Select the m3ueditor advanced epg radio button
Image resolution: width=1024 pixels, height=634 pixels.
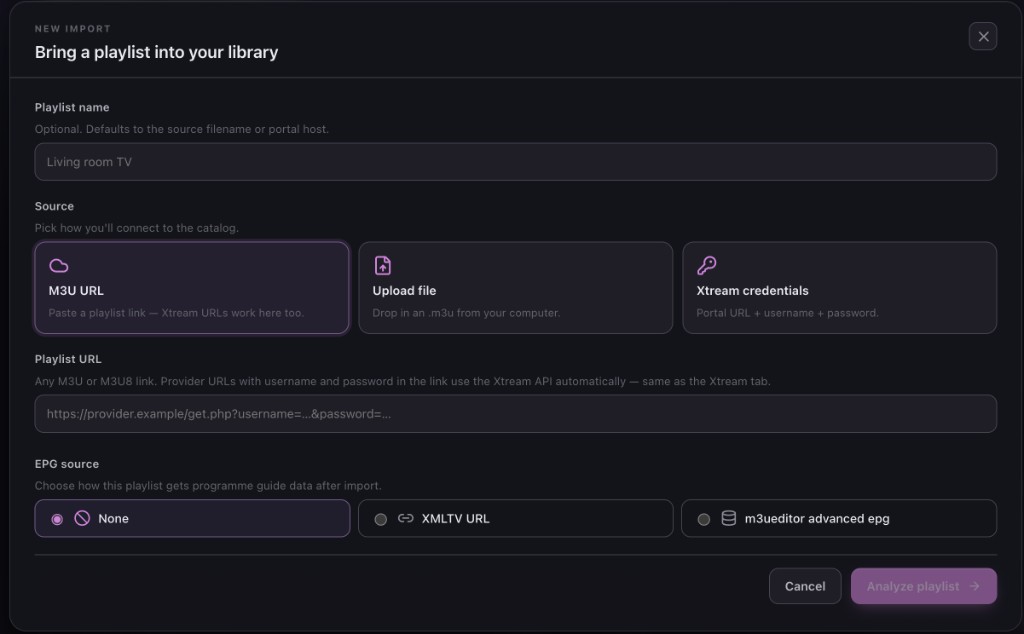[x=704, y=519]
